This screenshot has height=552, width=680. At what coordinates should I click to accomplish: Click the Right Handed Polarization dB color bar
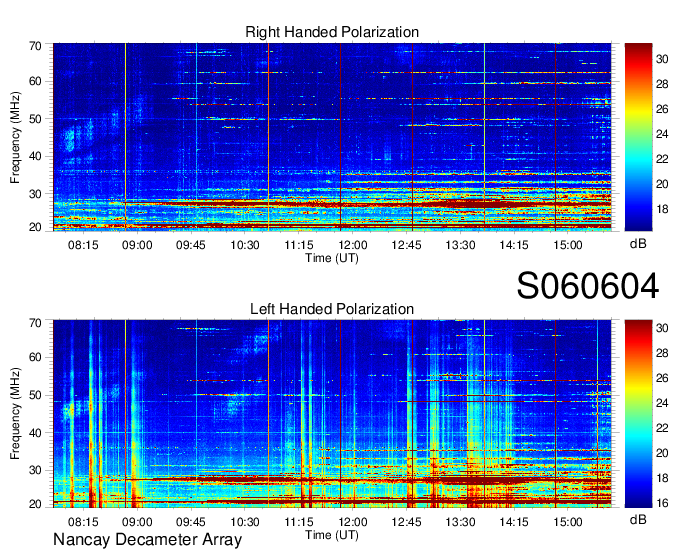(x=638, y=137)
